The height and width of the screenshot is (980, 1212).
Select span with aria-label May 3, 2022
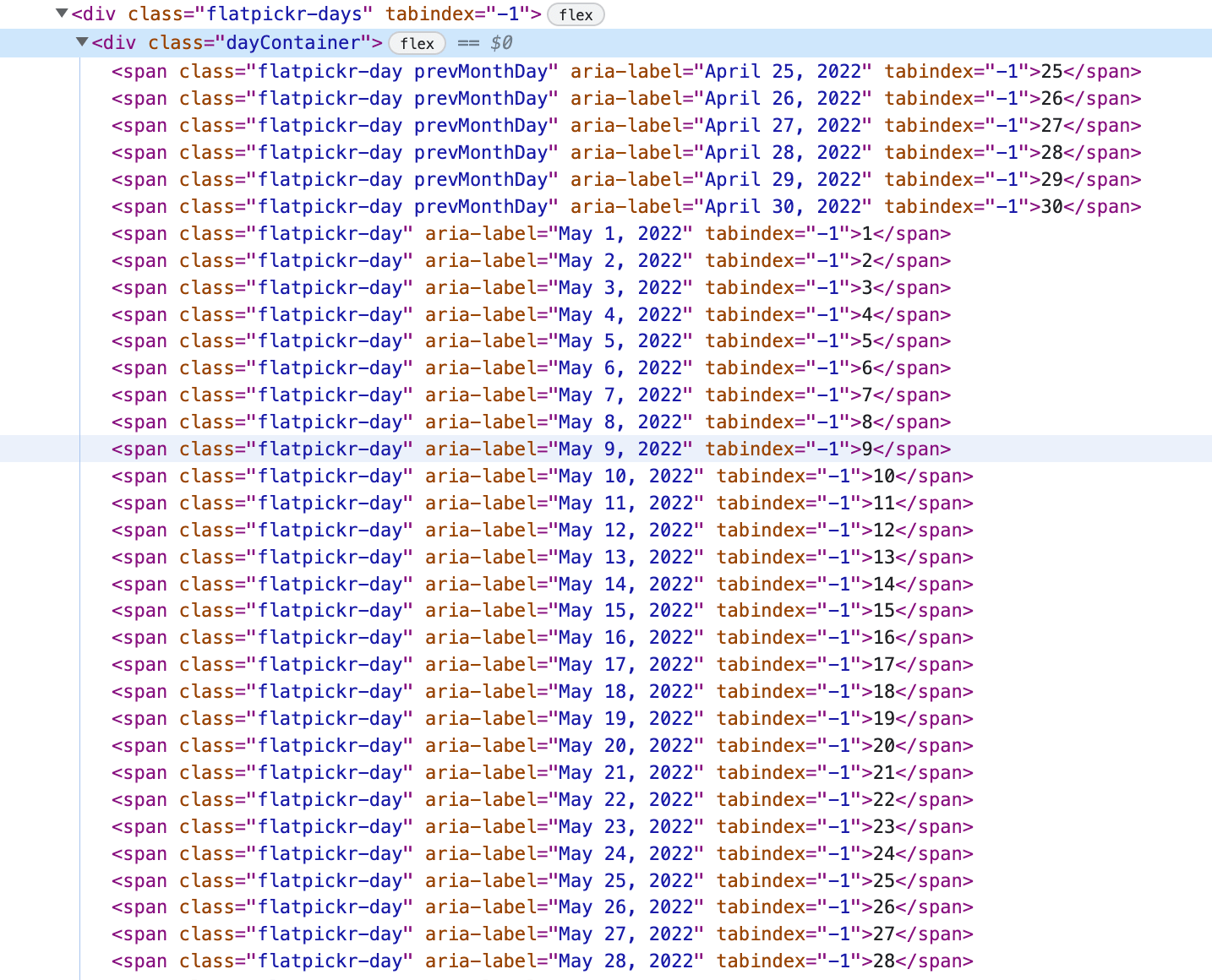531,288
